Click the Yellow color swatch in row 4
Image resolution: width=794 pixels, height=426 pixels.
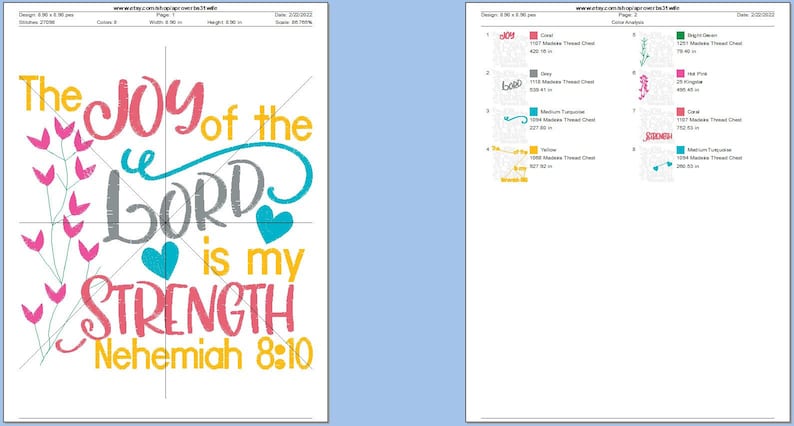(533, 150)
